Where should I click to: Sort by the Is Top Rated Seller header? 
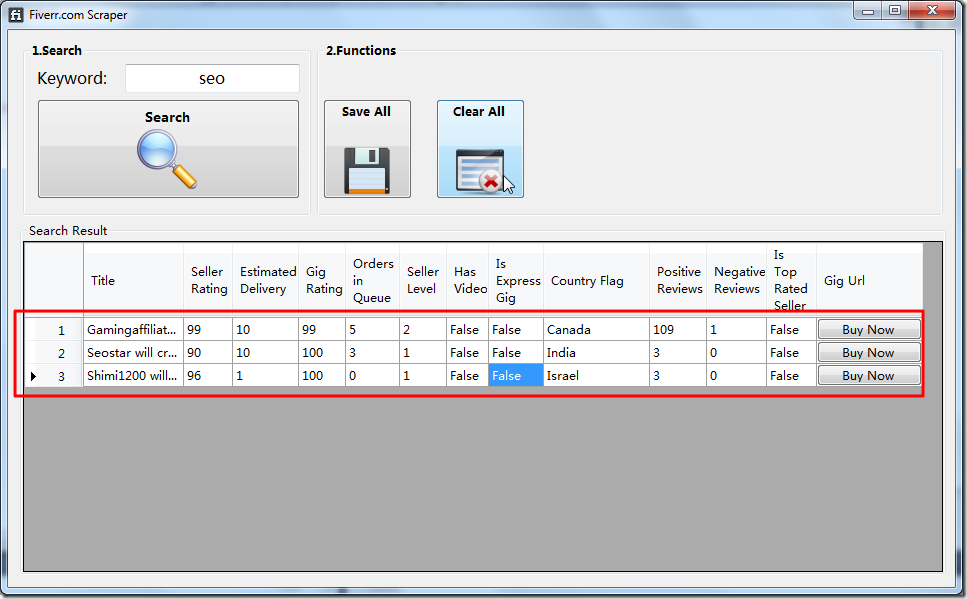[791, 280]
